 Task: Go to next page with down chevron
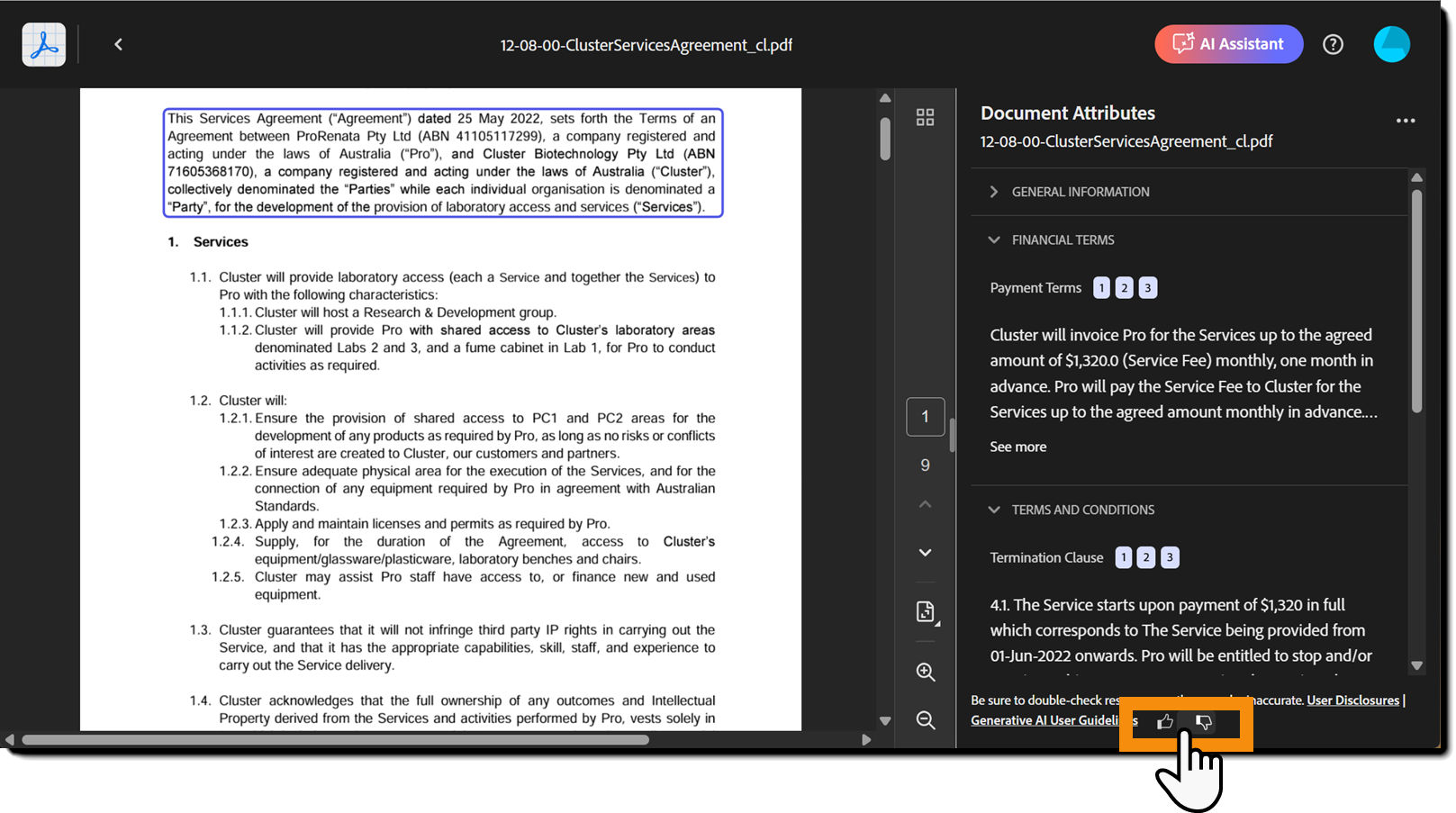pos(925,552)
